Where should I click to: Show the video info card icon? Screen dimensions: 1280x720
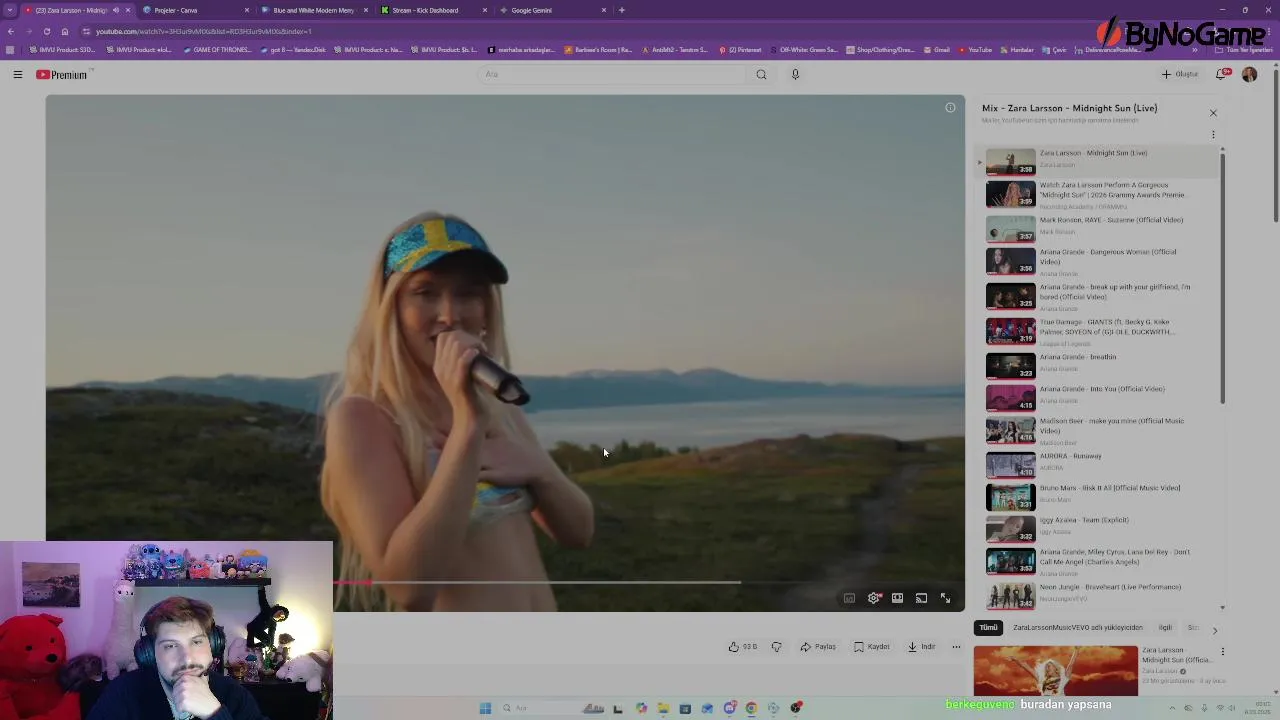click(x=950, y=107)
